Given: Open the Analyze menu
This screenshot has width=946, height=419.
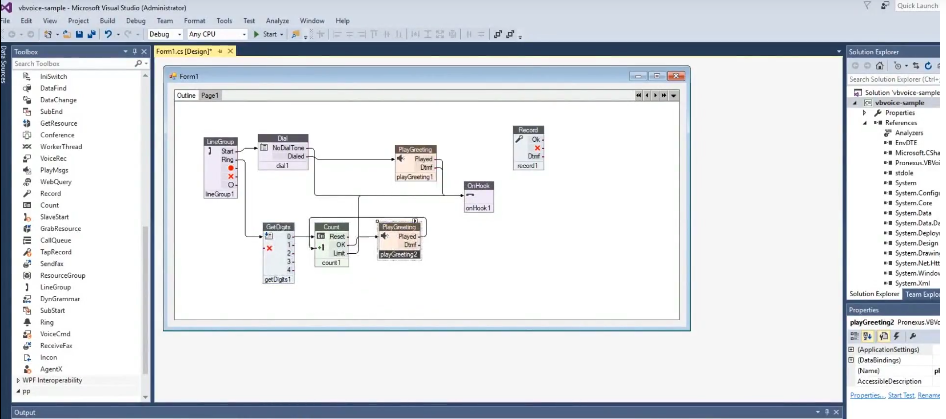Looking at the screenshot, I should (x=278, y=21).
